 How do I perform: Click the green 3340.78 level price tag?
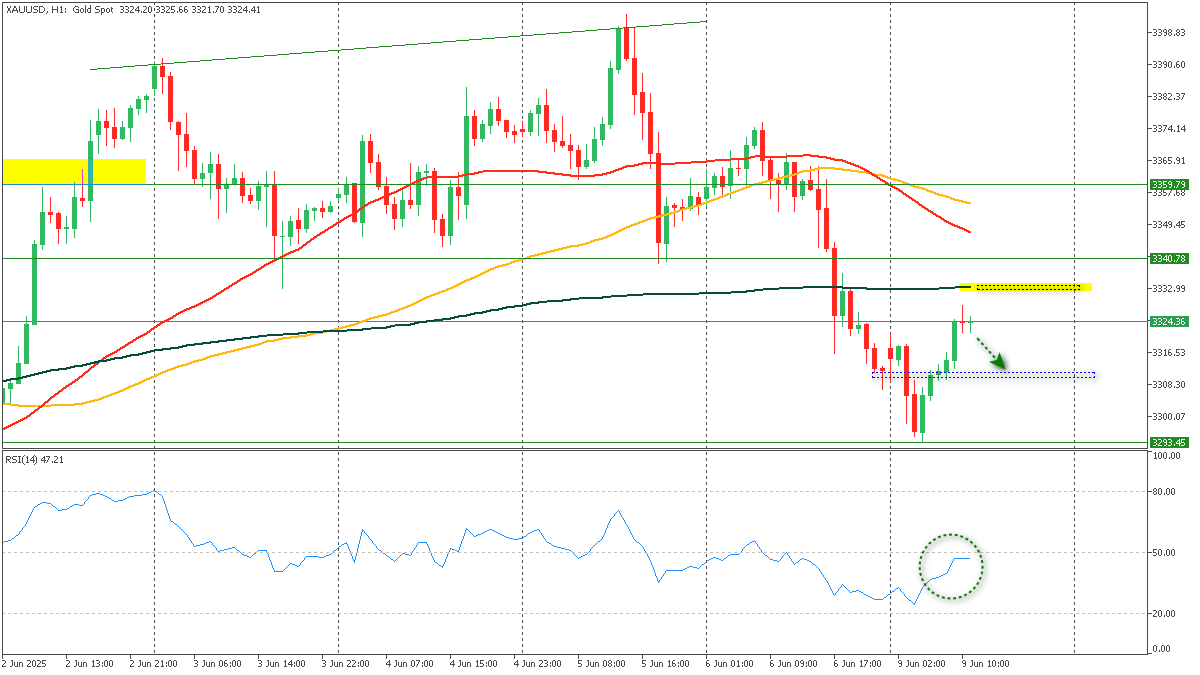[x=1169, y=258]
